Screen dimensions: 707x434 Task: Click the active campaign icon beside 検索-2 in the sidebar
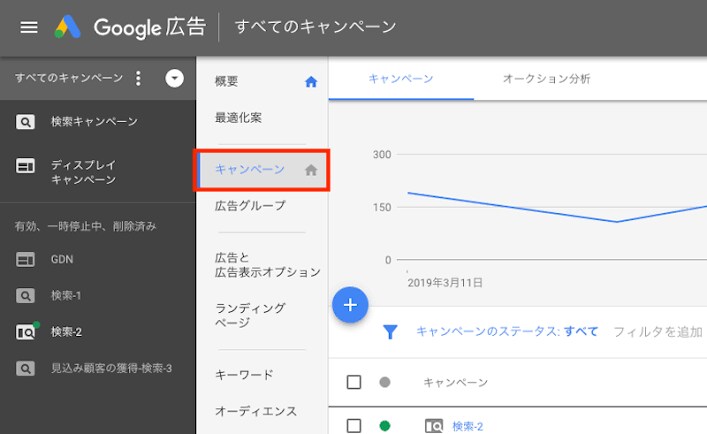pos(27,332)
